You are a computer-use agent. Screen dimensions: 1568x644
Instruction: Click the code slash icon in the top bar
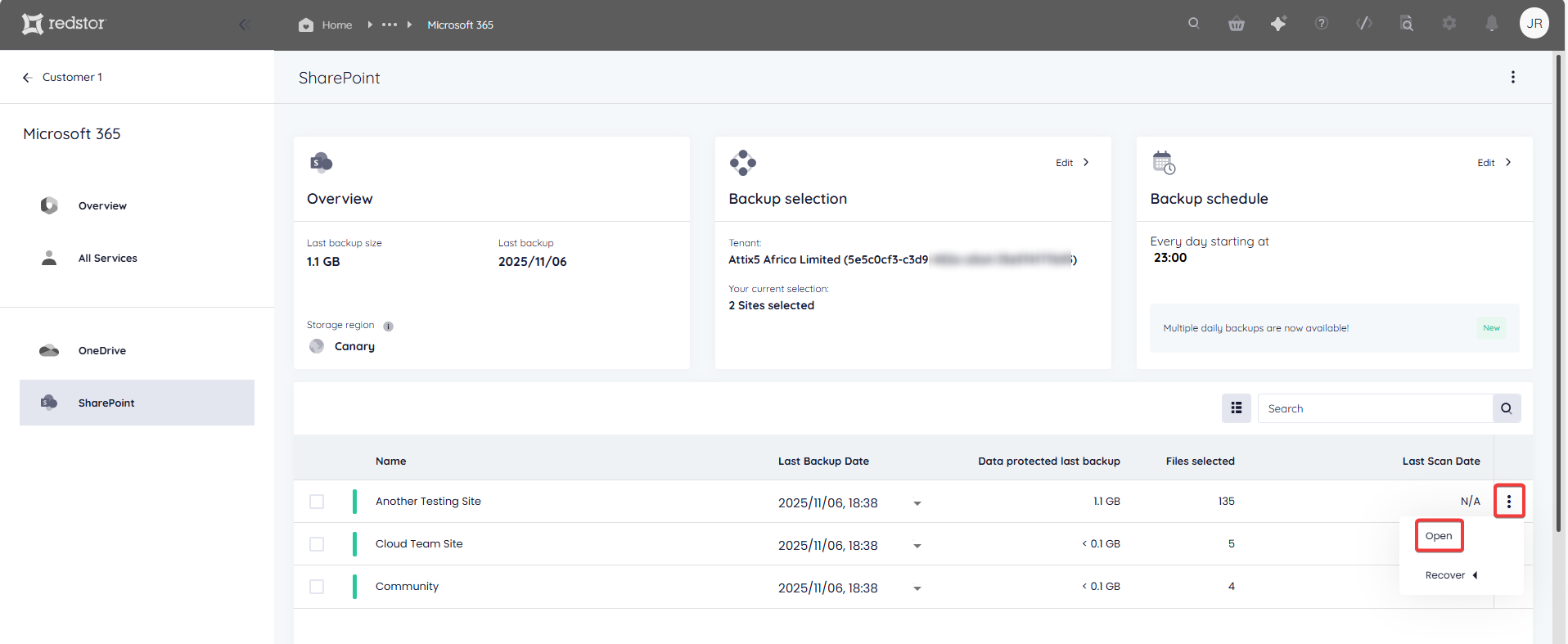[x=1364, y=24]
